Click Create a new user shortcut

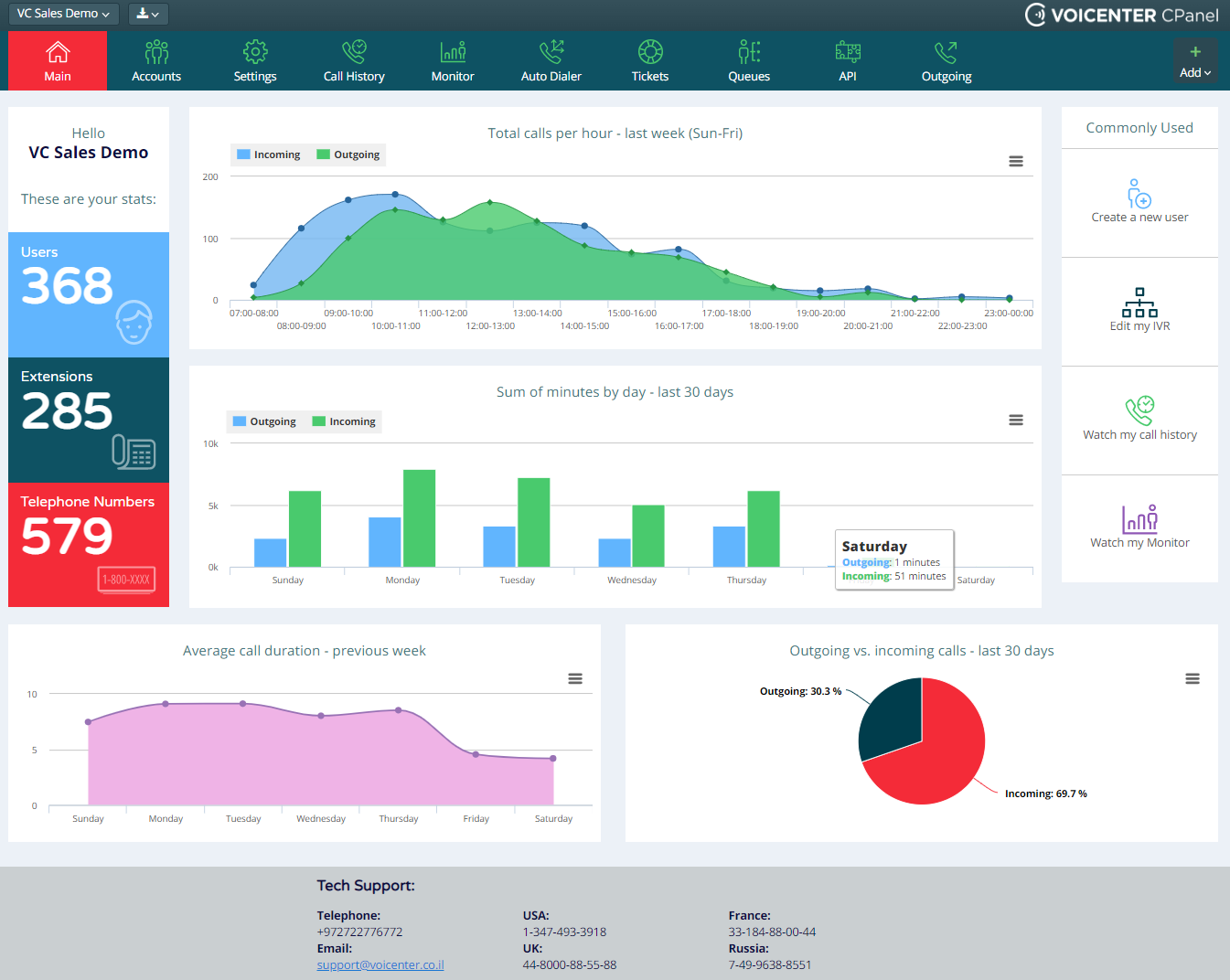pyautogui.click(x=1139, y=202)
